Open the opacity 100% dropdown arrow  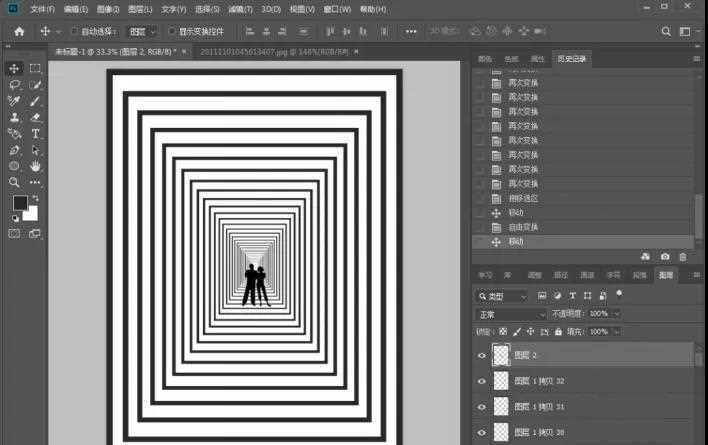617,314
